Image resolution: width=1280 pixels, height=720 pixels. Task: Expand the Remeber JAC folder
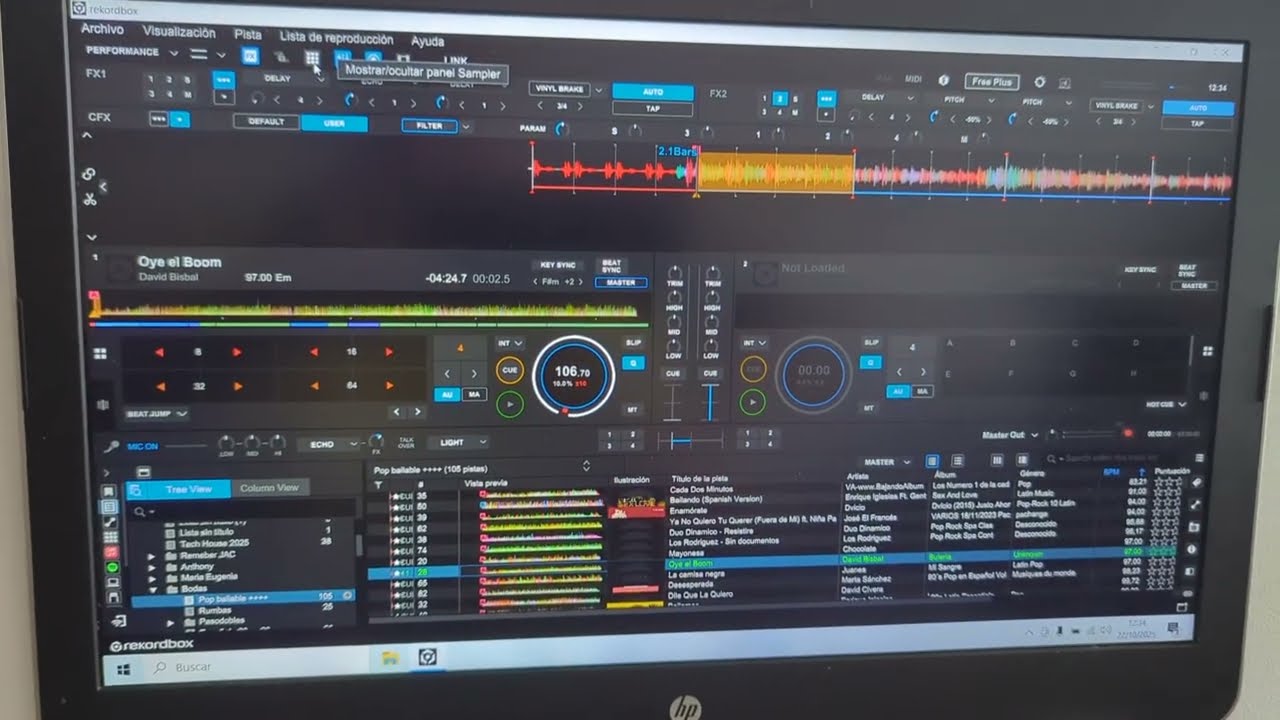coord(153,555)
